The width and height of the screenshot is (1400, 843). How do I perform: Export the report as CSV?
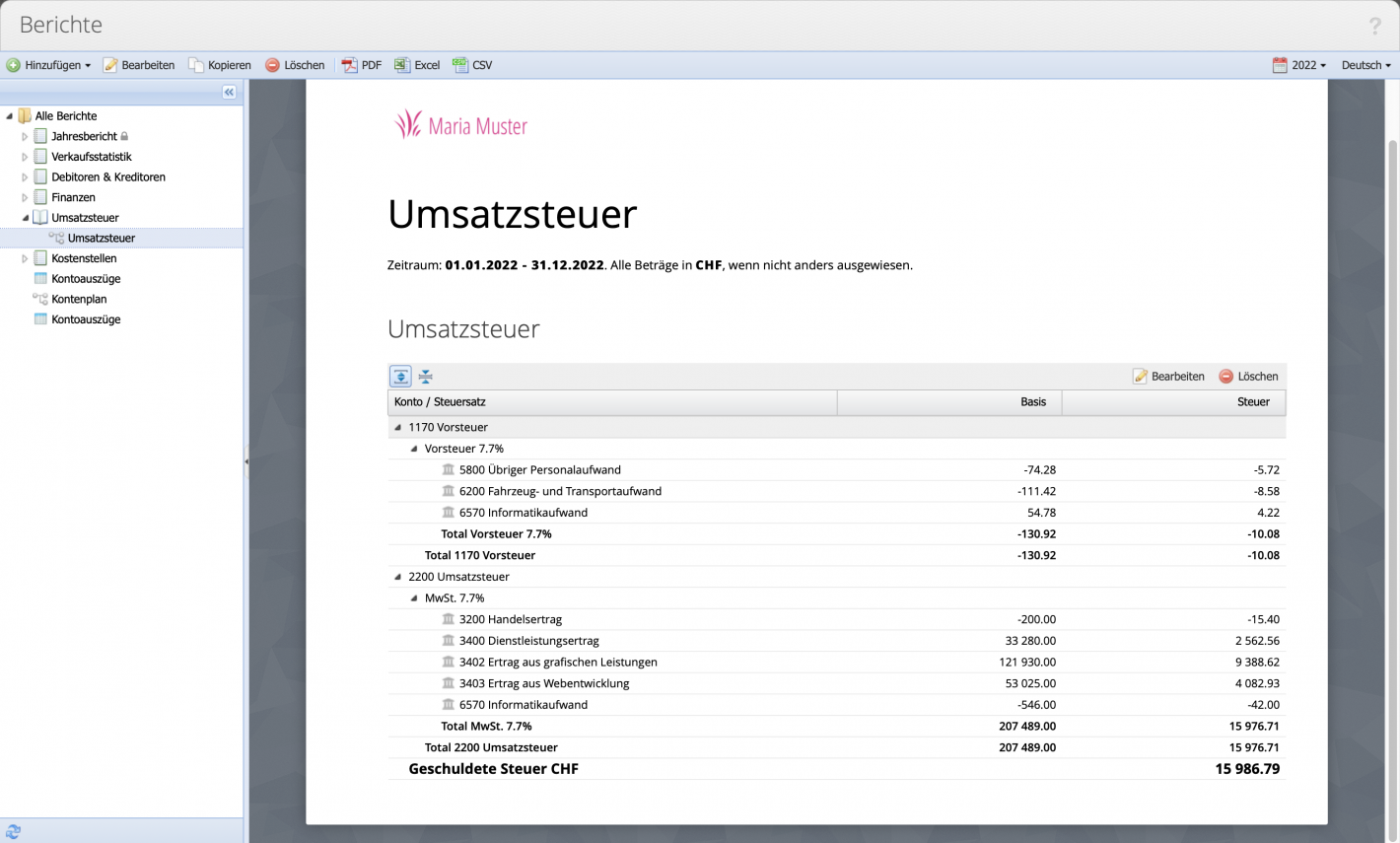pyautogui.click(x=470, y=65)
